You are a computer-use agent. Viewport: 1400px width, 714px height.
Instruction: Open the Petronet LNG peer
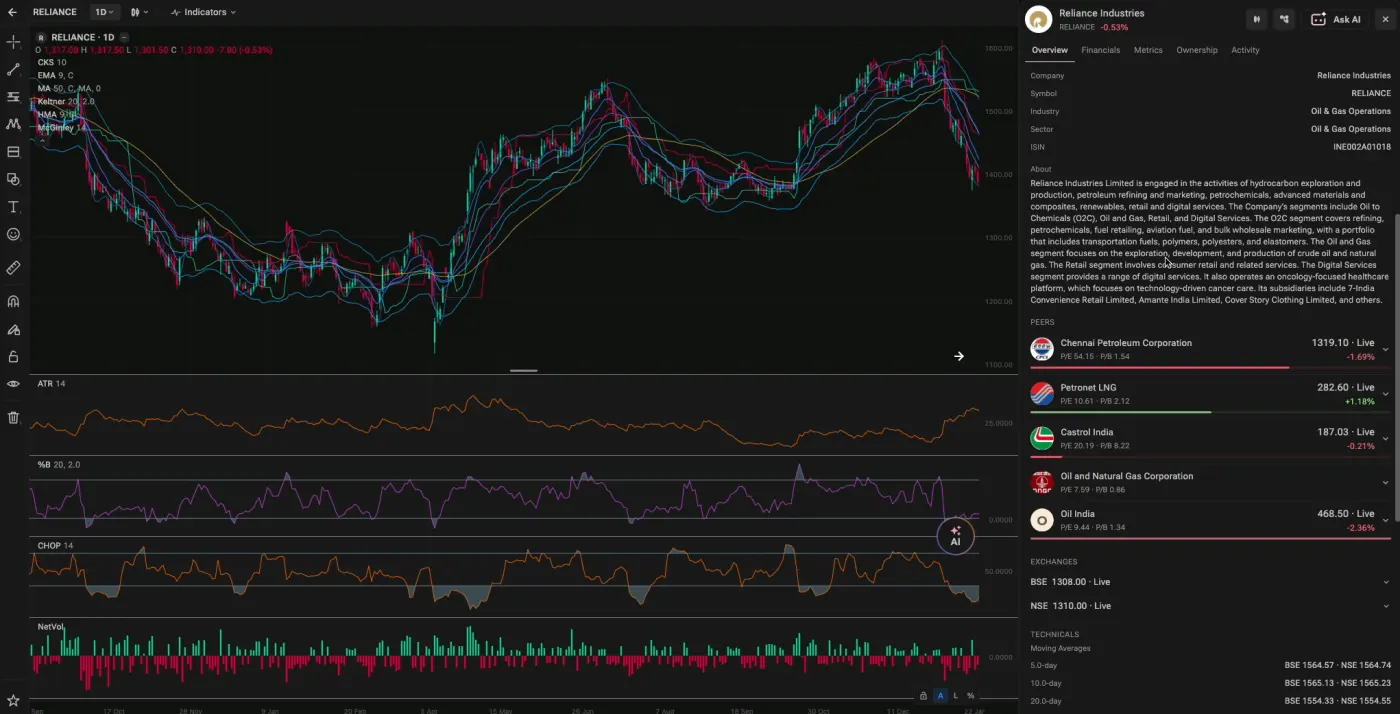point(1209,394)
